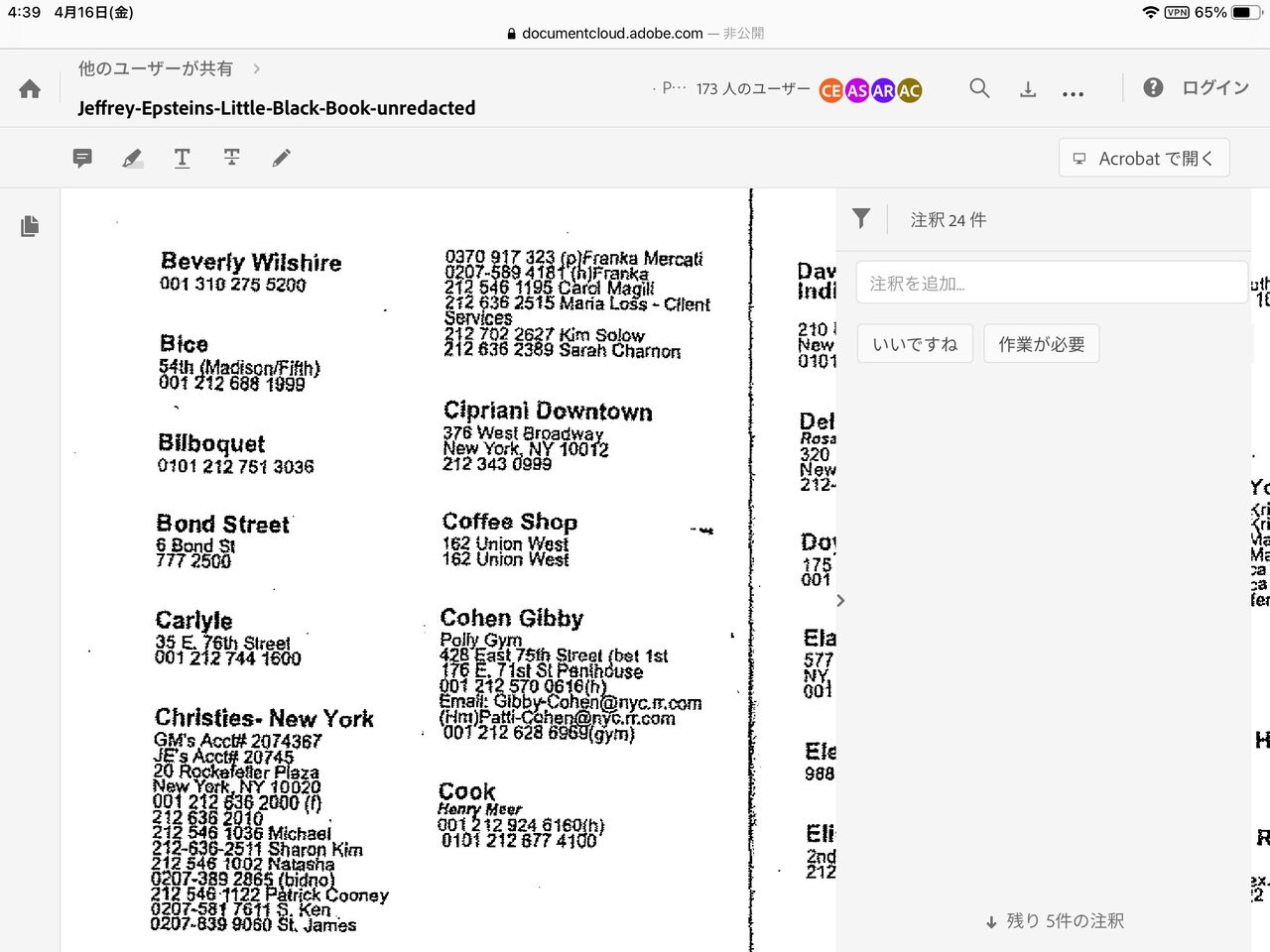Click the document title Jeffrey-Epsteins-Little-Black-Book-unredacted
Viewport: 1270px width, 952px height.
pos(277,108)
